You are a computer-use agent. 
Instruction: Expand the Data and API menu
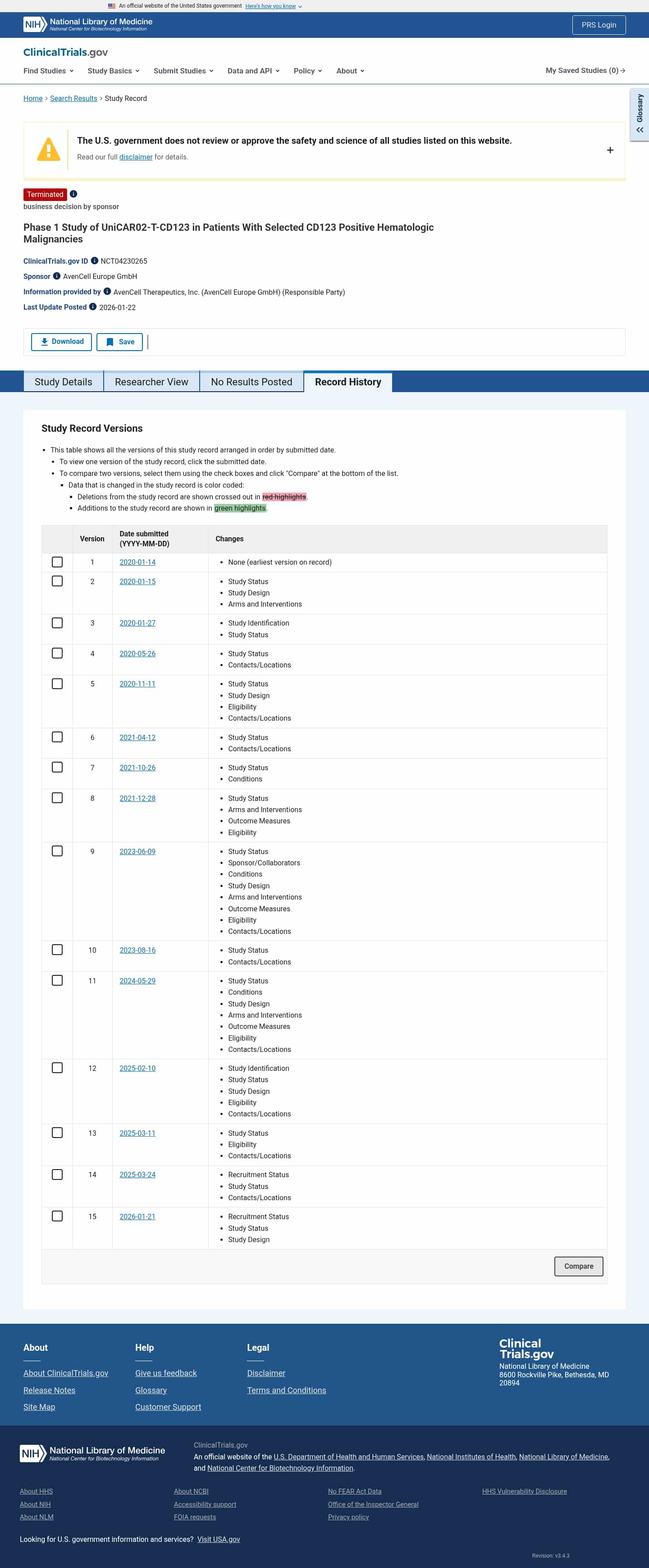253,71
